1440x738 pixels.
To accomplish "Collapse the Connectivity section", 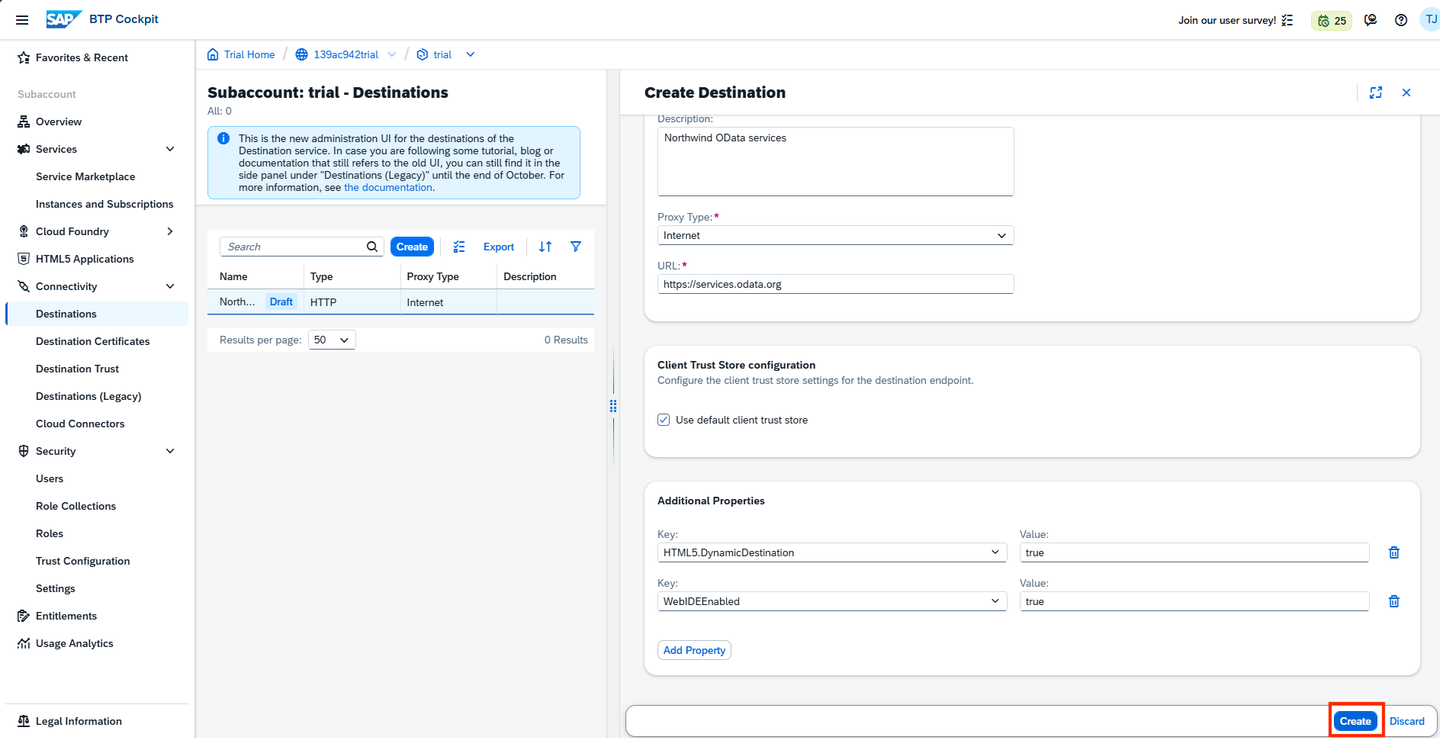I will pos(170,287).
